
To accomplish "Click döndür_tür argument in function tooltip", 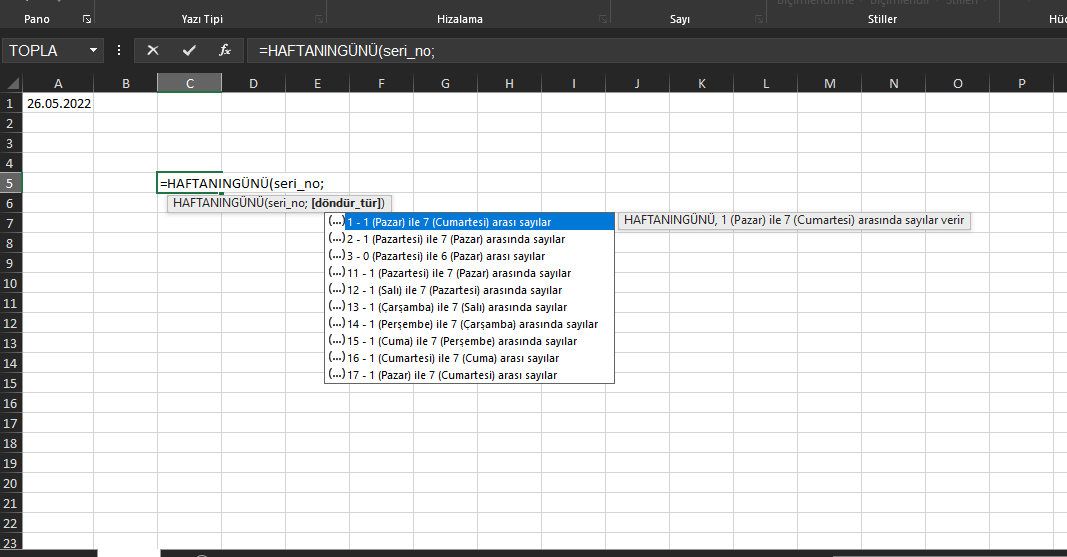I will click(x=348, y=203).
